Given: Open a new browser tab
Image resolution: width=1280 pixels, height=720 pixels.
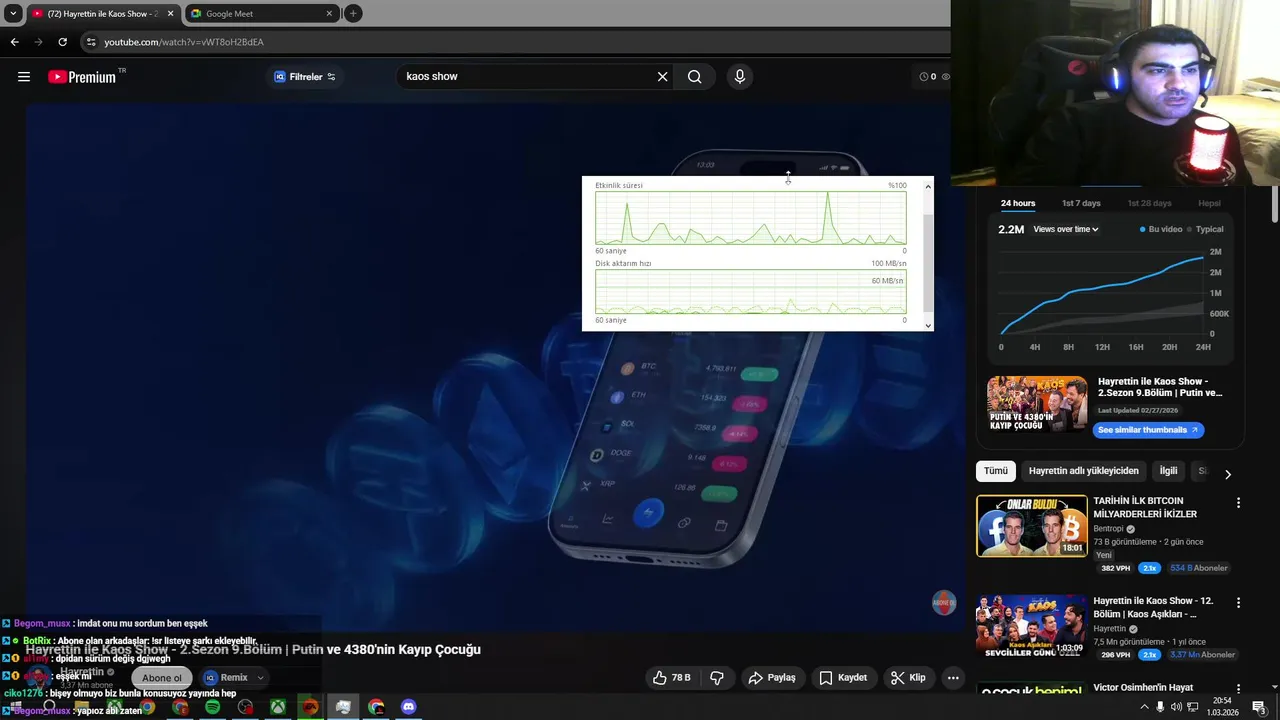Looking at the screenshot, I should [x=353, y=13].
